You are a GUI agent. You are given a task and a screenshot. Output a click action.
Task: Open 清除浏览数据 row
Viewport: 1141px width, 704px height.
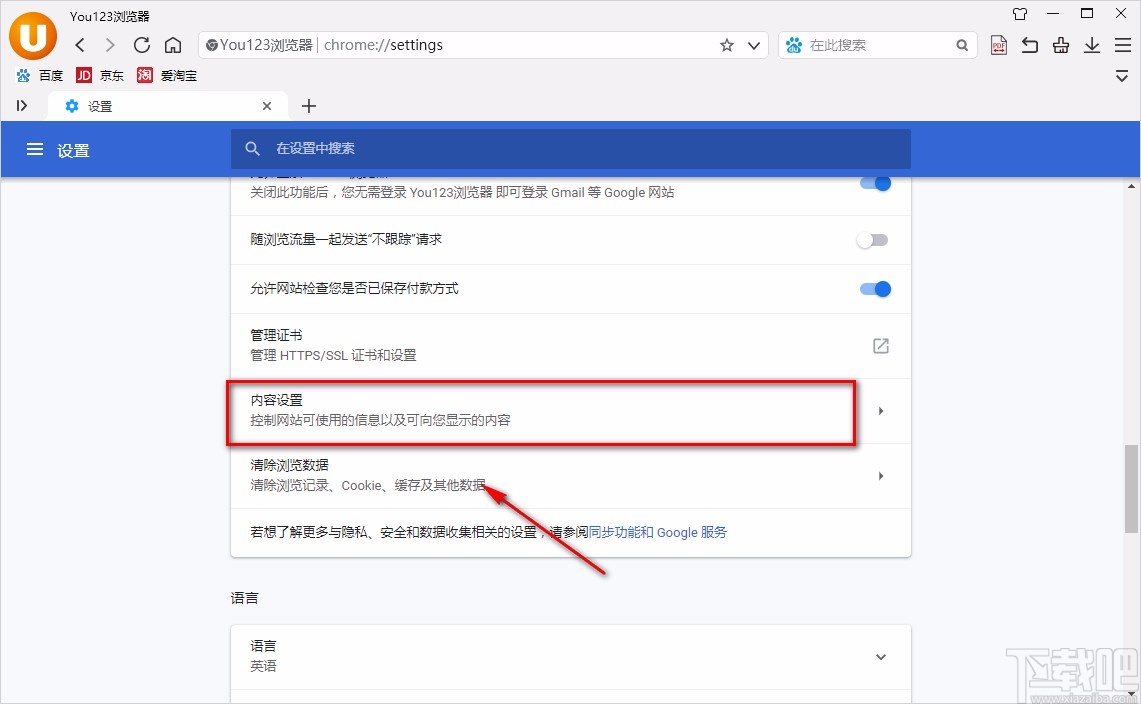tap(570, 475)
